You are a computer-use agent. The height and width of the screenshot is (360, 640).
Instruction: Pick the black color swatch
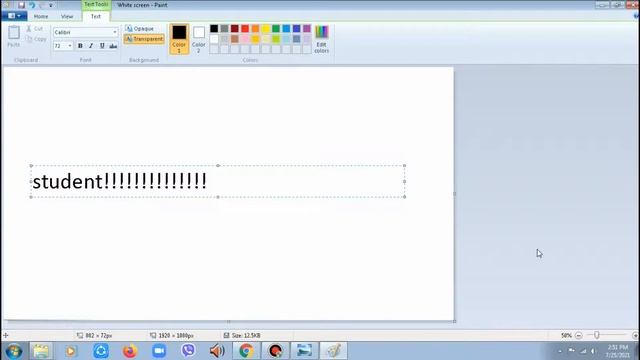click(214, 29)
